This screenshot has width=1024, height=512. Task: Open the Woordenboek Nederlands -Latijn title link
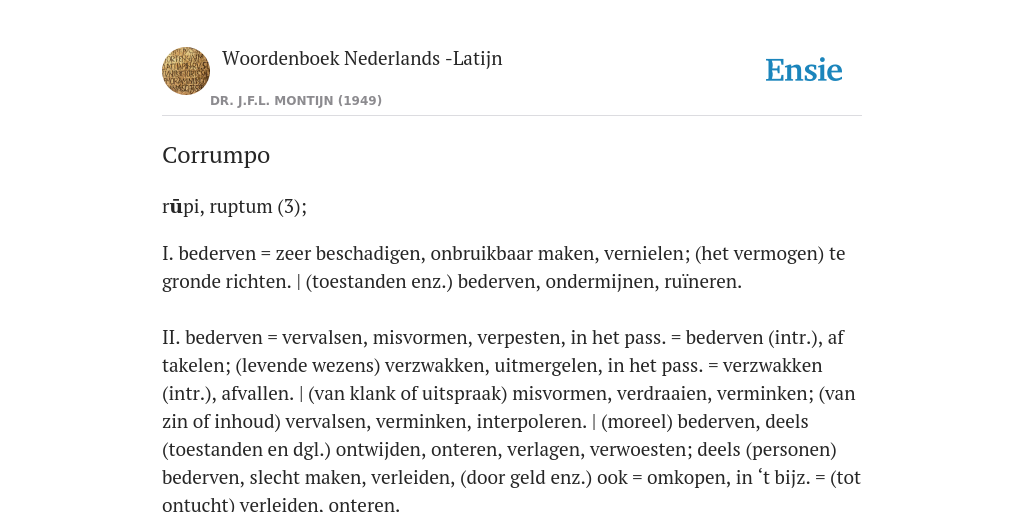tap(362, 59)
